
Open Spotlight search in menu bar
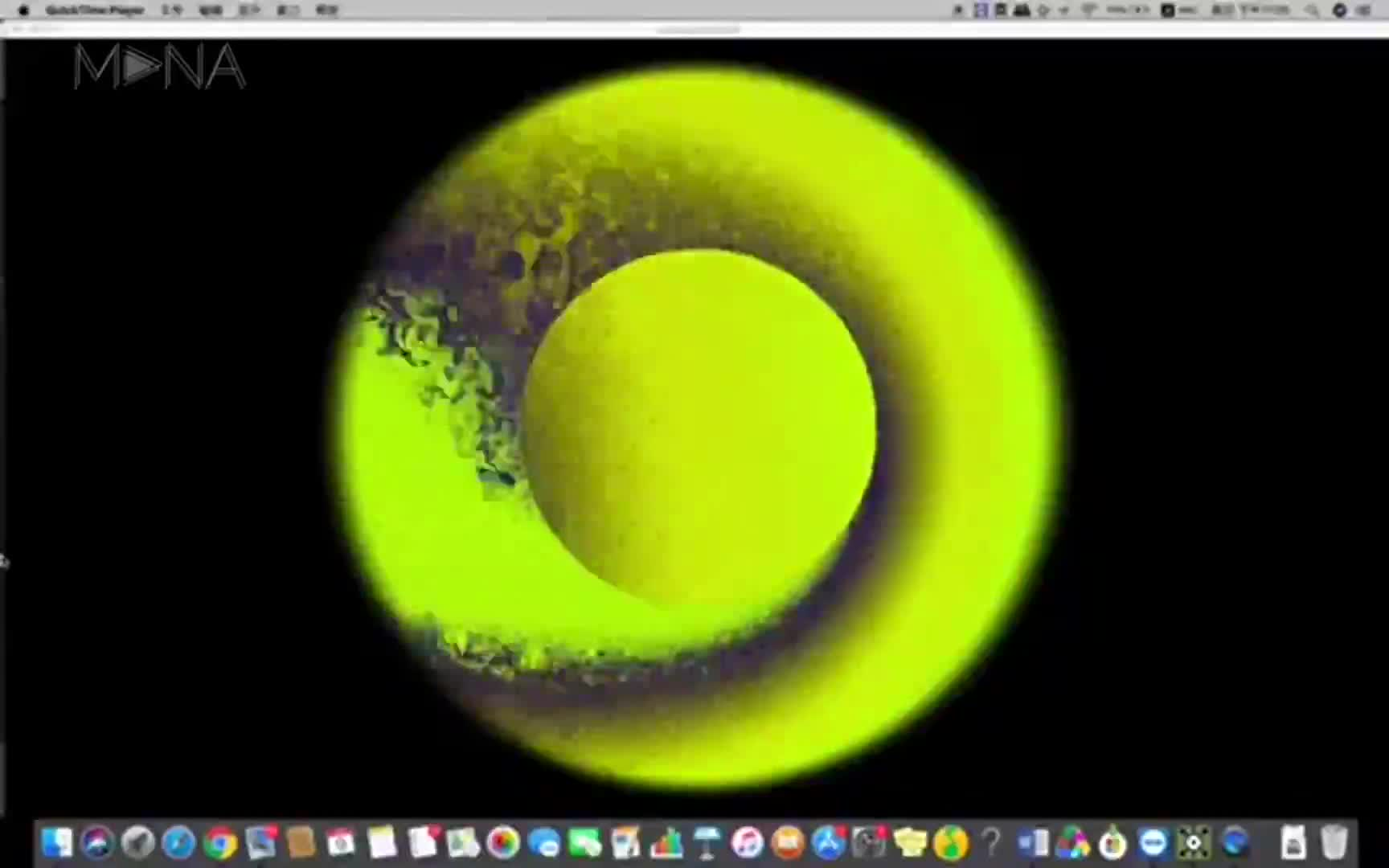pos(1312,10)
